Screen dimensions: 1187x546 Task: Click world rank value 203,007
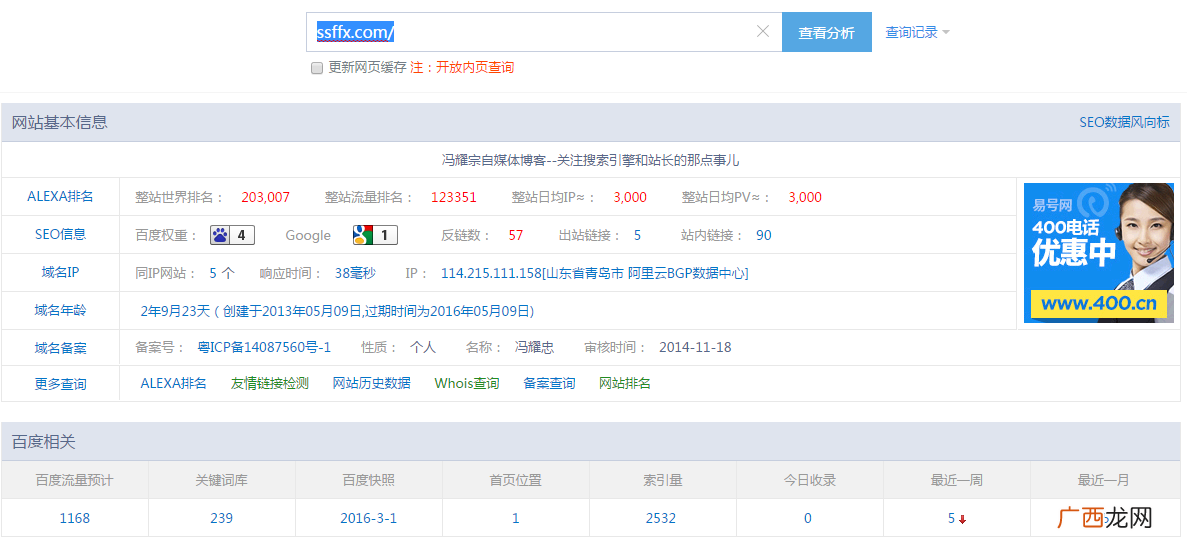tap(266, 198)
